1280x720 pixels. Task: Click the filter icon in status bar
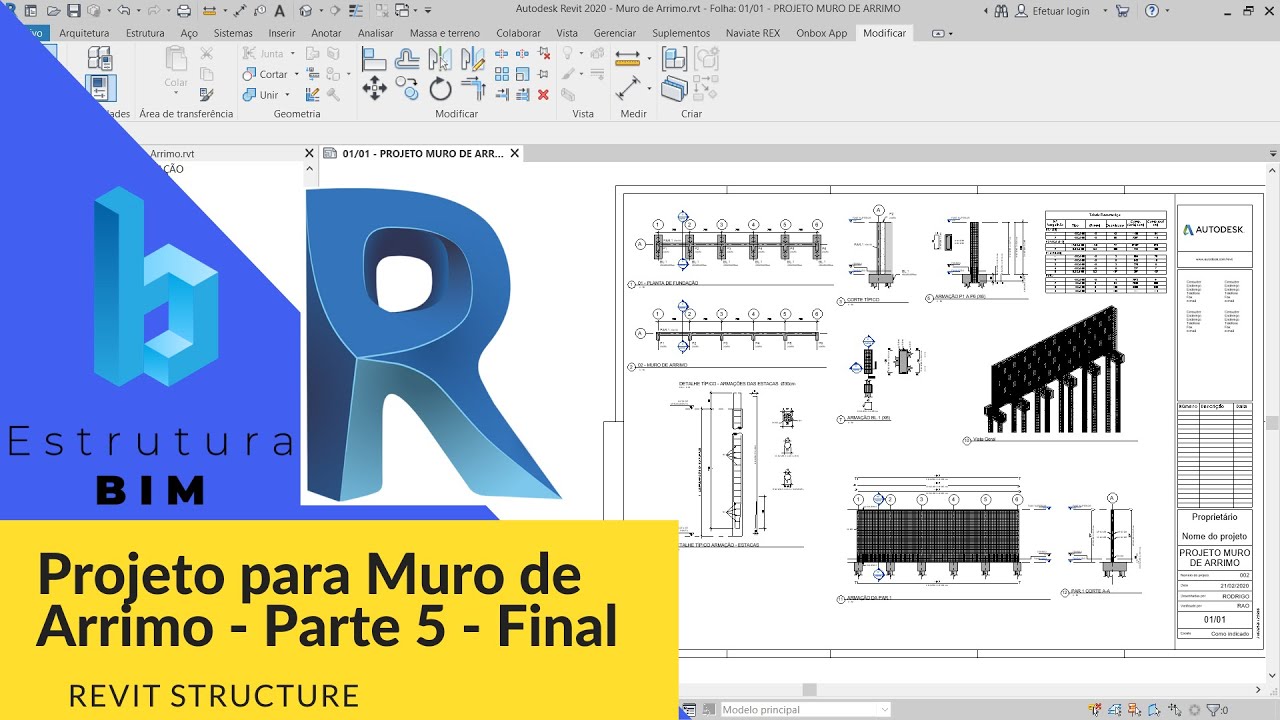click(x=1213, y=710)
